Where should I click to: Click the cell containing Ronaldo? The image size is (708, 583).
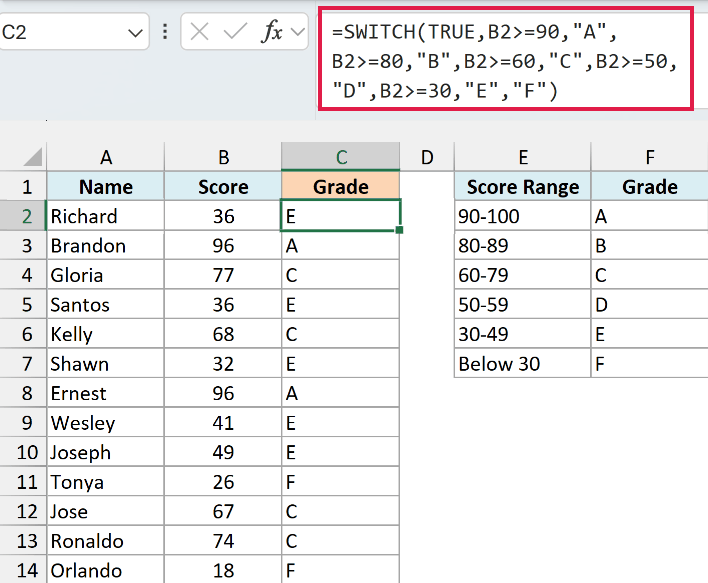(x=106, y=541)
